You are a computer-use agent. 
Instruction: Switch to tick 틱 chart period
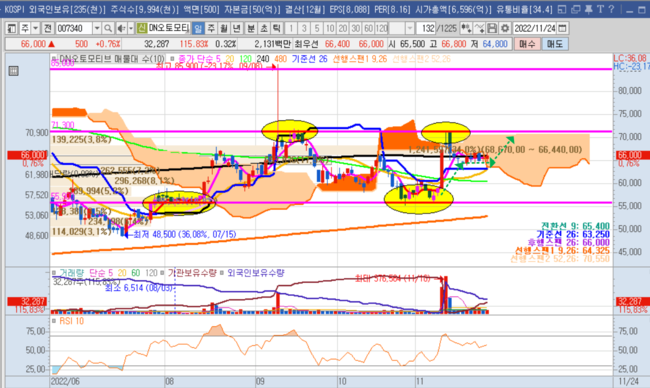(x=277, y=28)
